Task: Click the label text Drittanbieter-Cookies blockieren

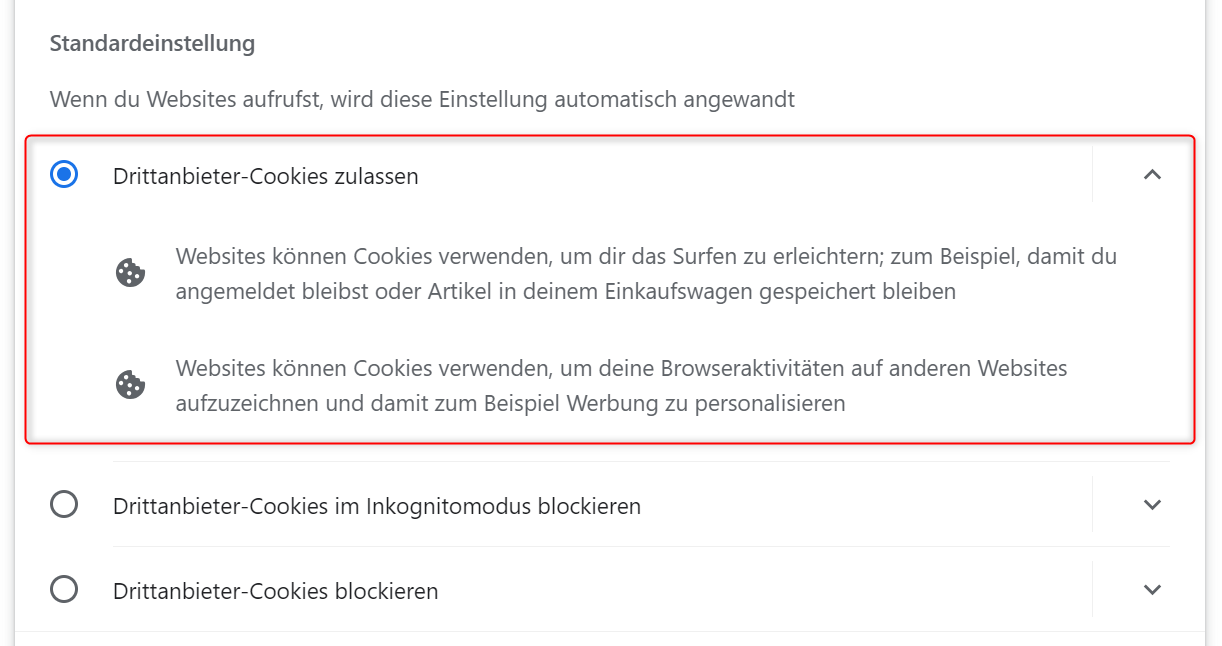Action: pyautogui.click(x=276, y=591)
